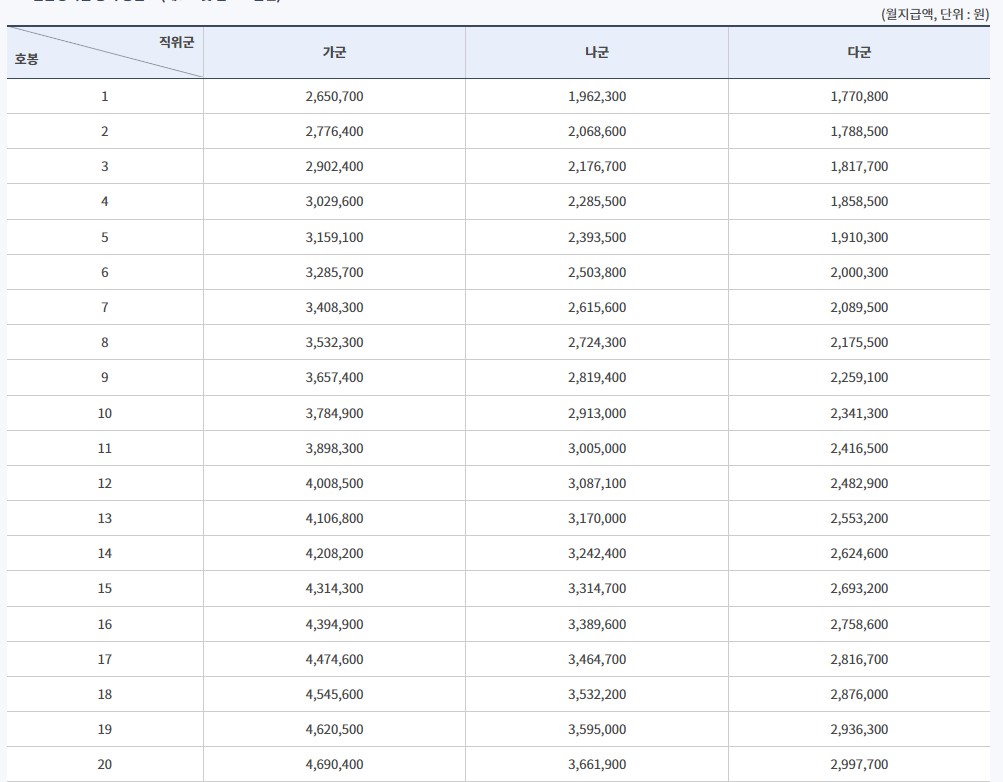Select the value 4,208,200

tap(335, 554)
